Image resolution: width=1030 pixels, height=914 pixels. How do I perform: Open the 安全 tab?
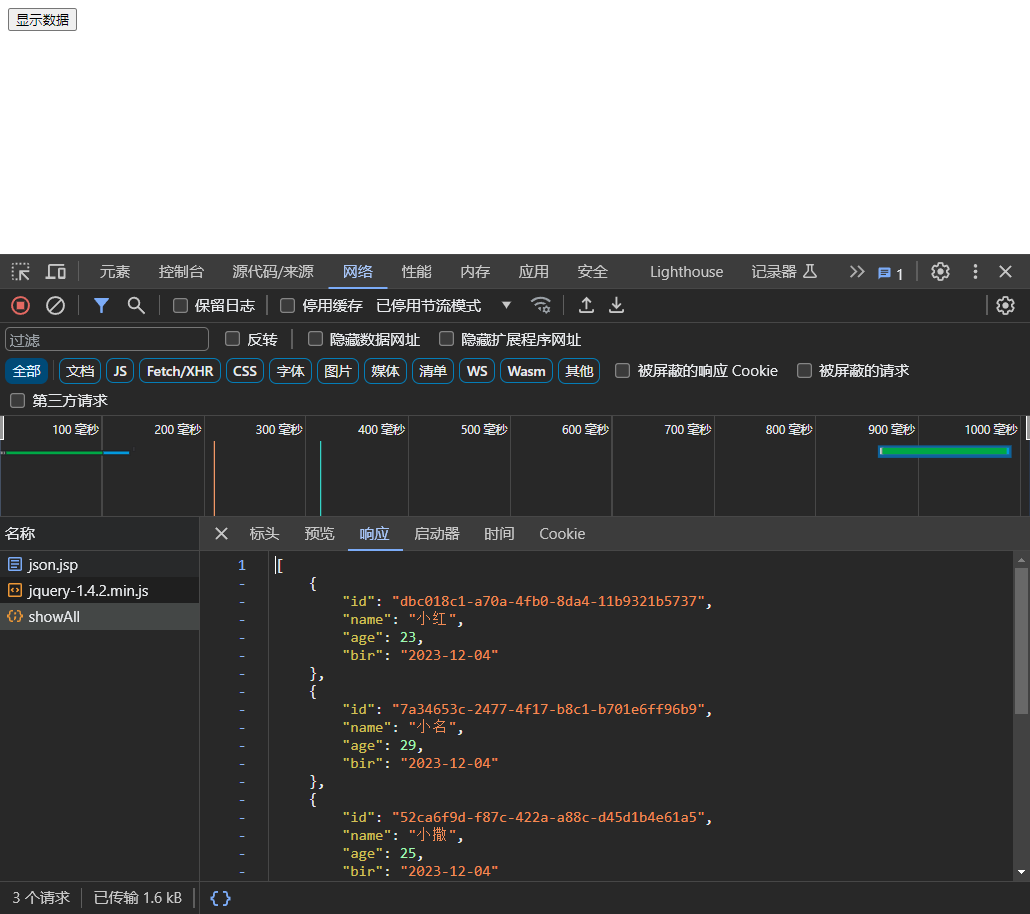point(593,271)
